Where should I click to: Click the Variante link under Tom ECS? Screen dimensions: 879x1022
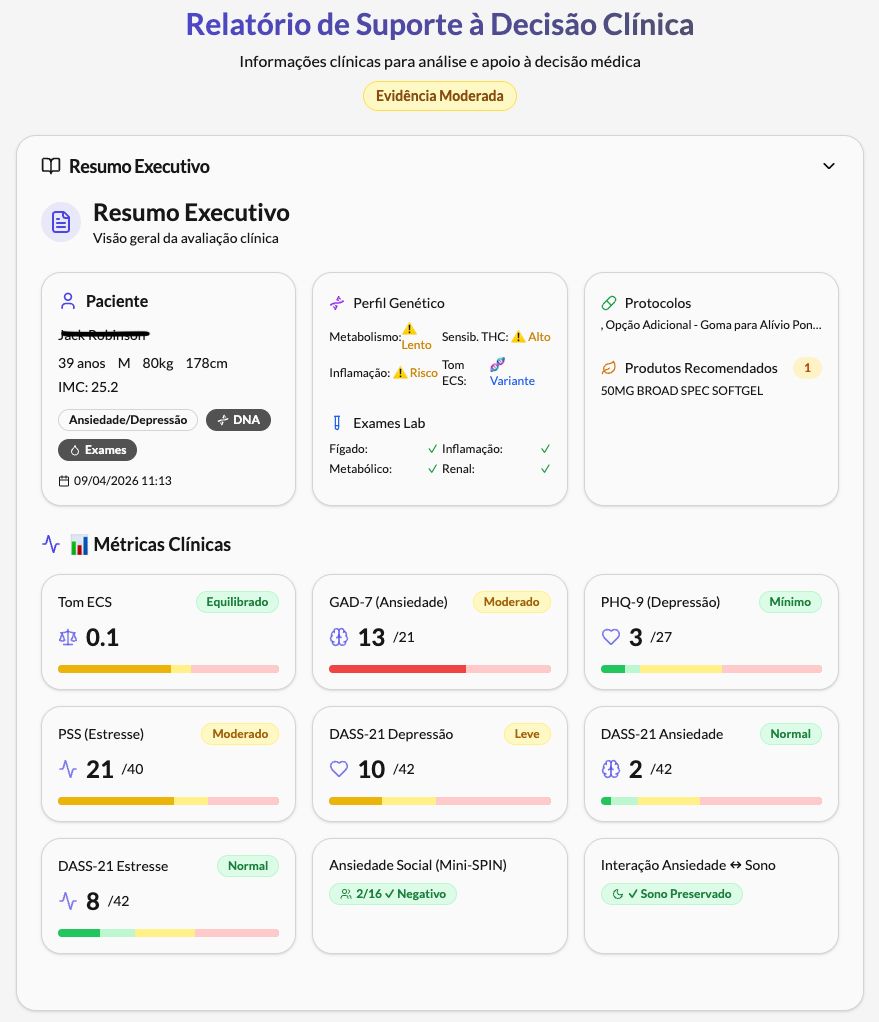point(512,381)
